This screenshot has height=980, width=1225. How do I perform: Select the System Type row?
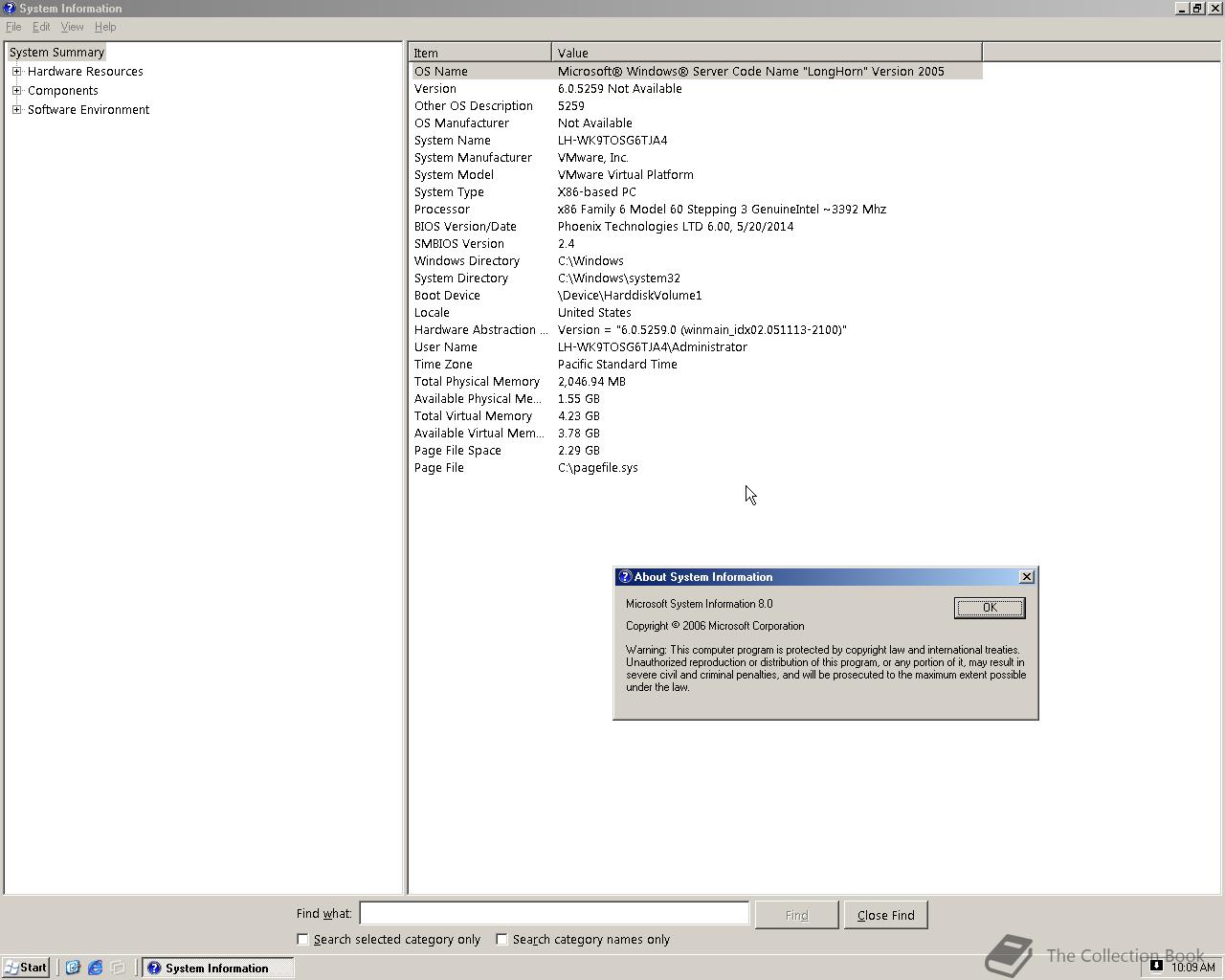[697, 191]
